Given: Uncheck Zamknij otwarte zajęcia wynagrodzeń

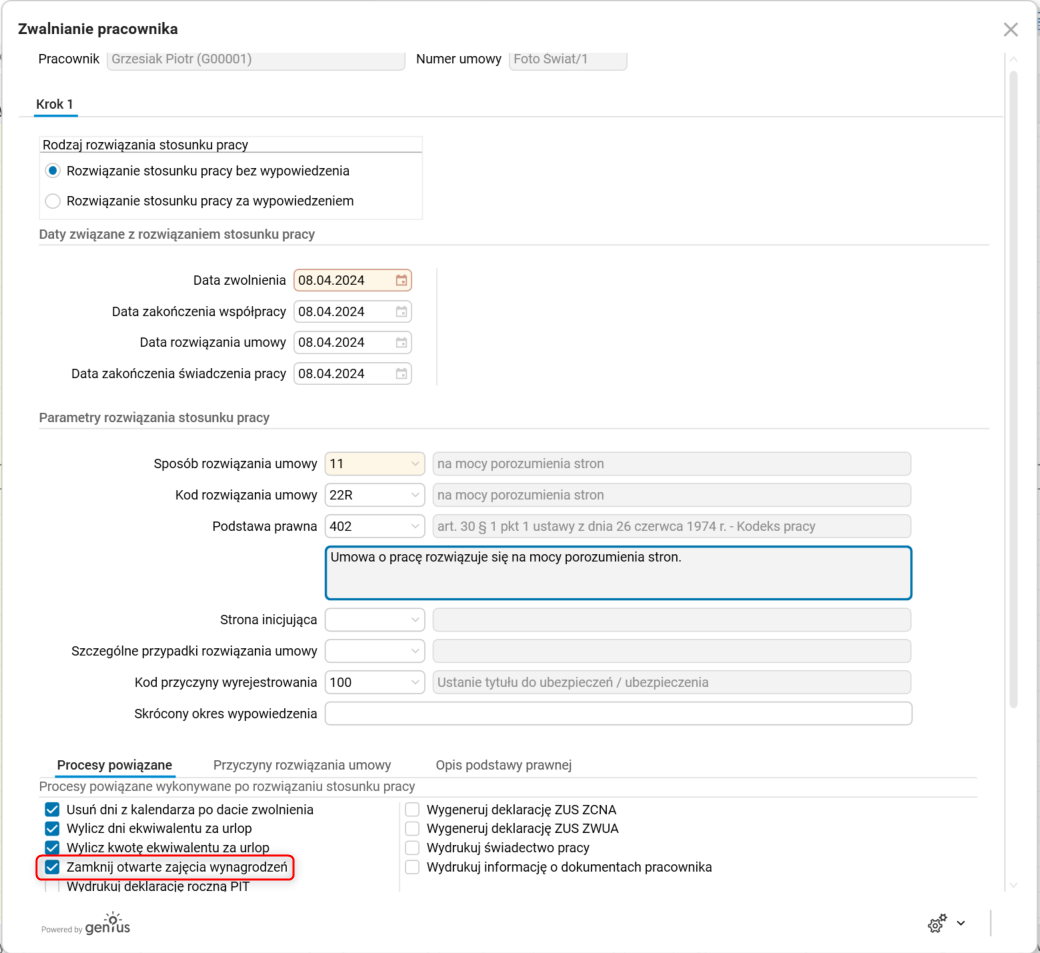Looking at the screenshot, I should pyautogui.click(x=52, y=868).
